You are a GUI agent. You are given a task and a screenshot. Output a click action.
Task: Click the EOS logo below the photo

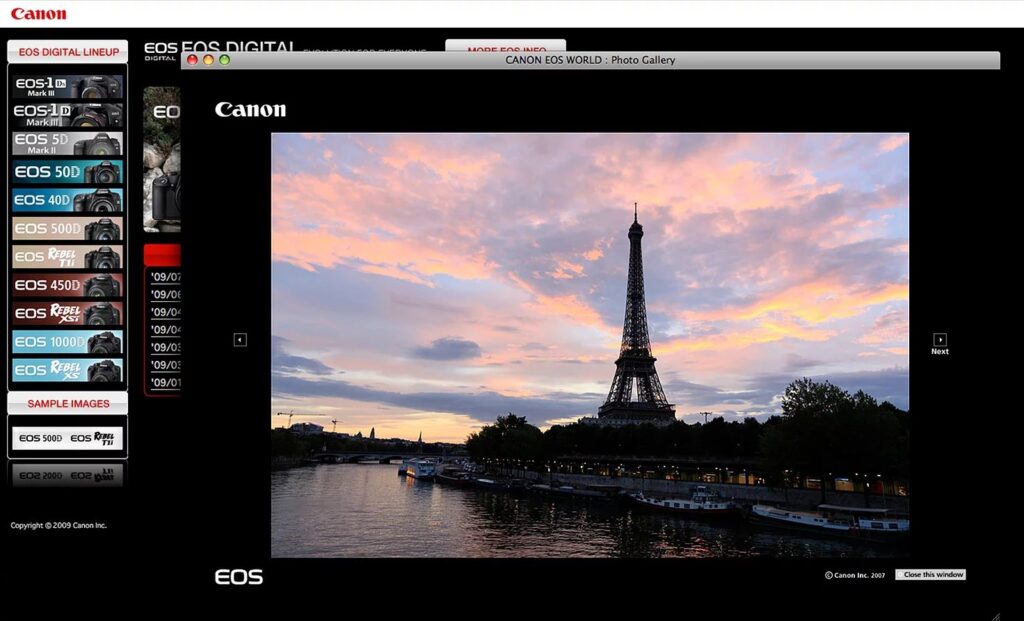point(239,577)
